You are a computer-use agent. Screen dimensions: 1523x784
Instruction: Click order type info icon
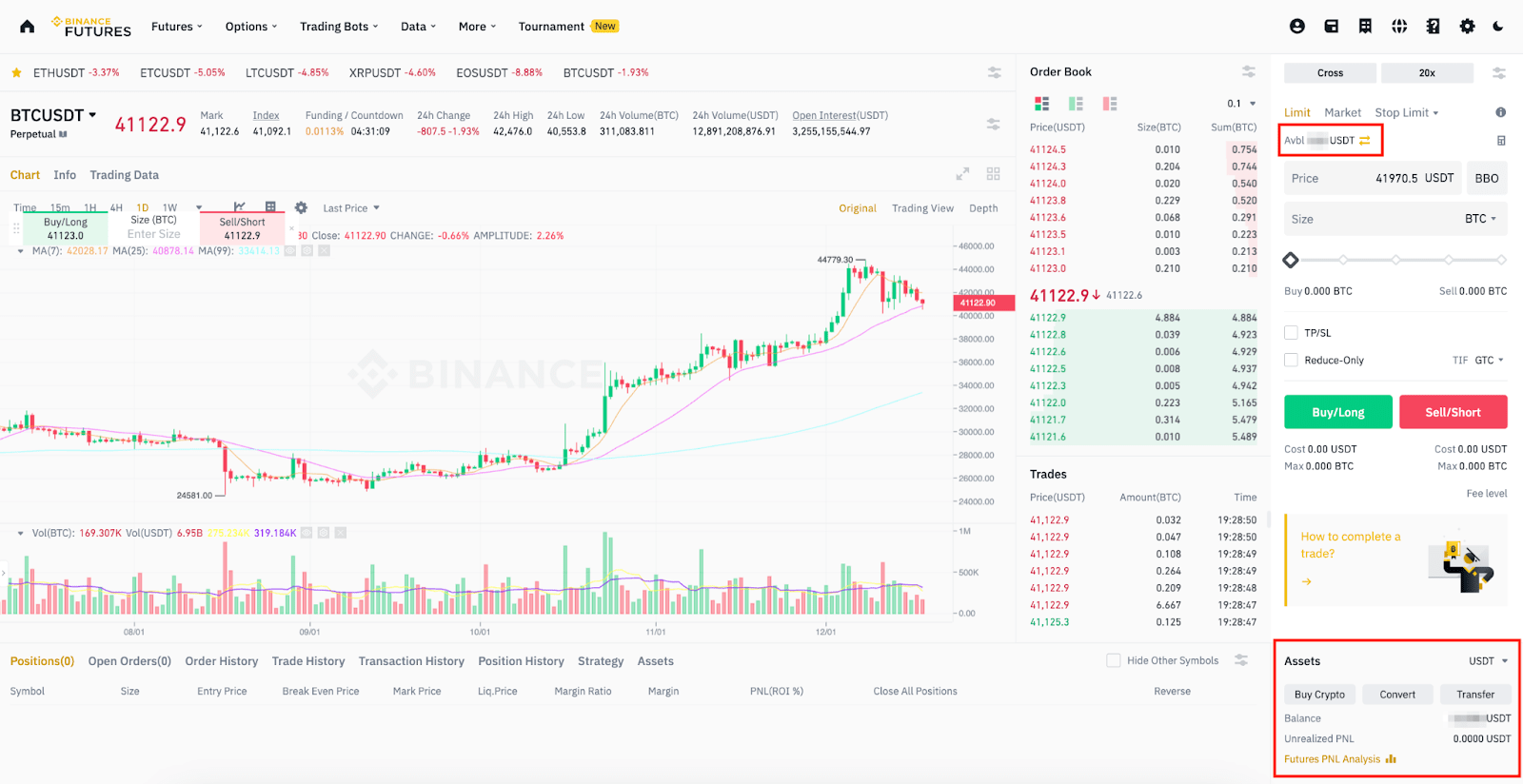(1500, 112)
